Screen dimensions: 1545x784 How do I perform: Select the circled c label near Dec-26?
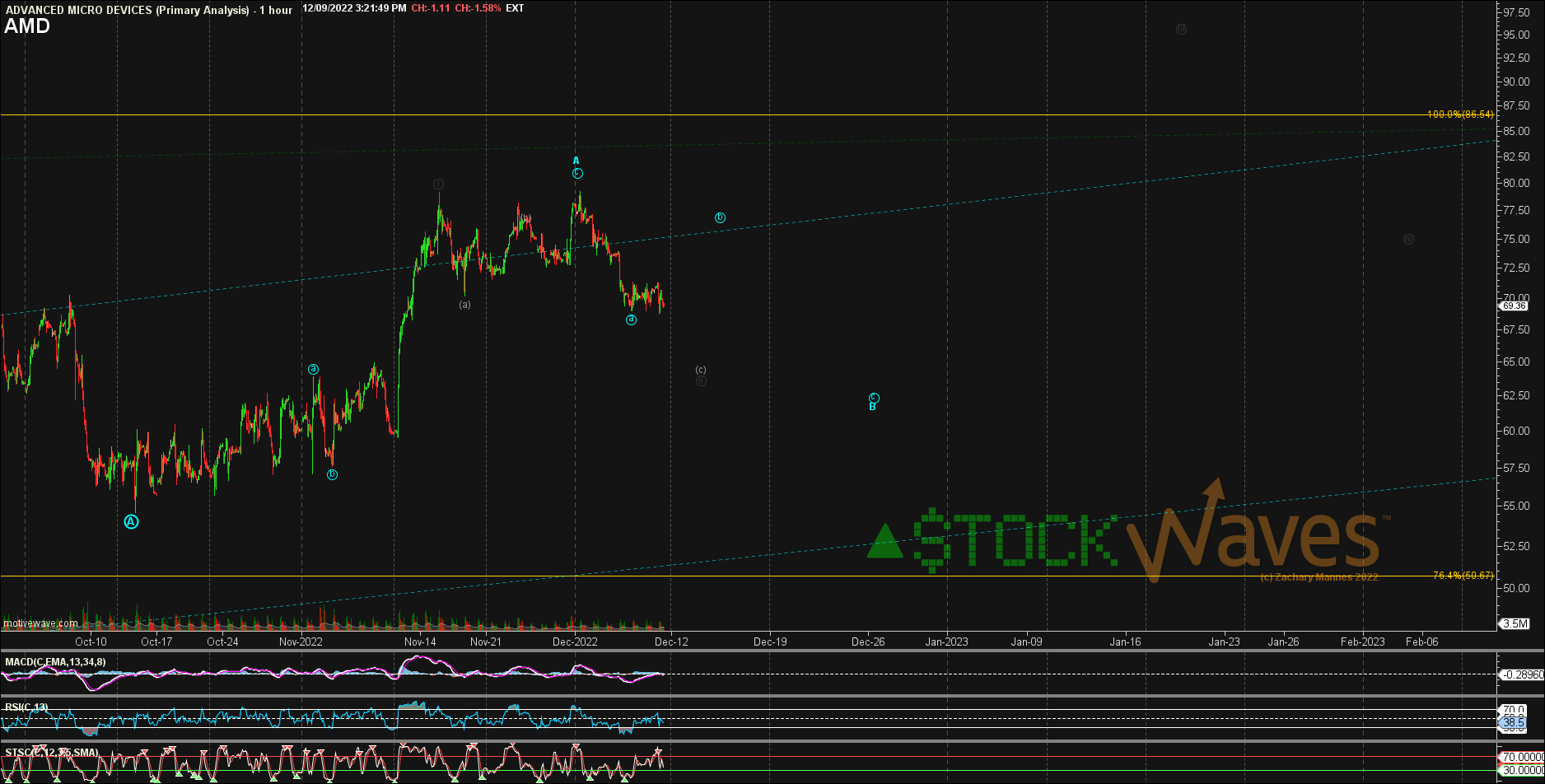pyautogui.click(x=874, y=397)
